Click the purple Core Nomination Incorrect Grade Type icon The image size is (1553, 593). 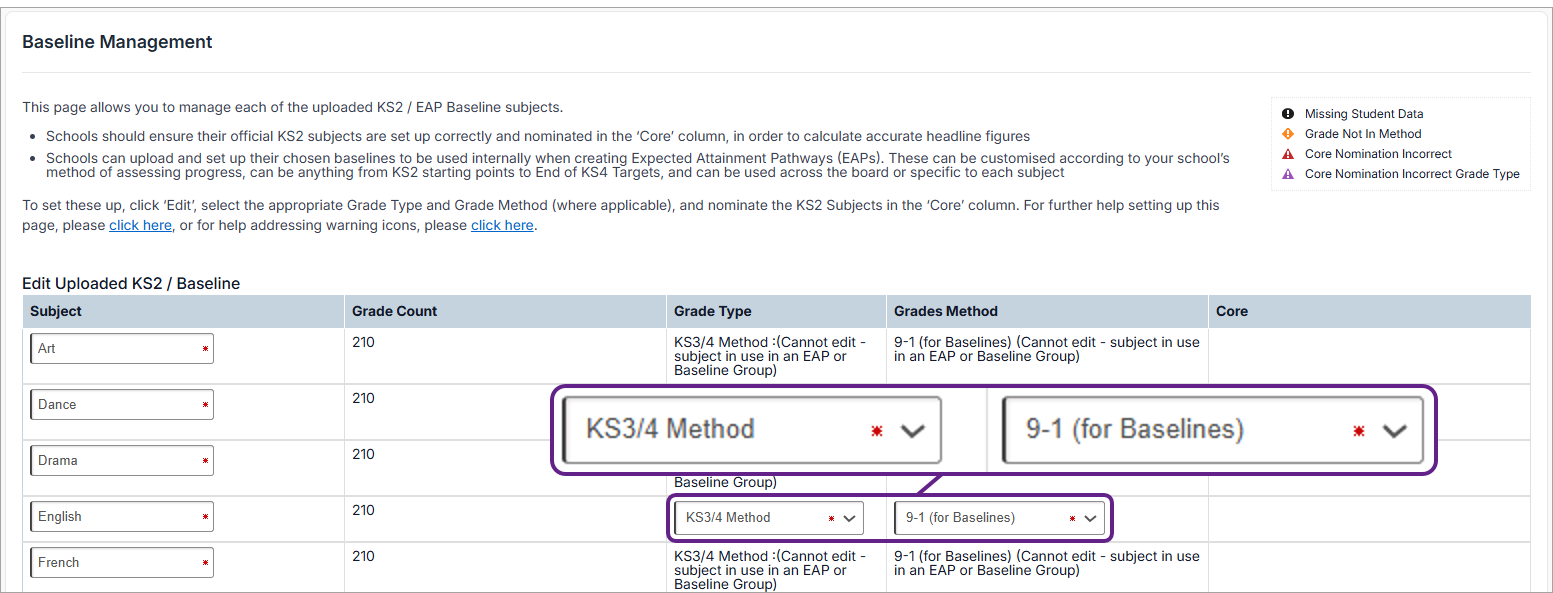1288,174
